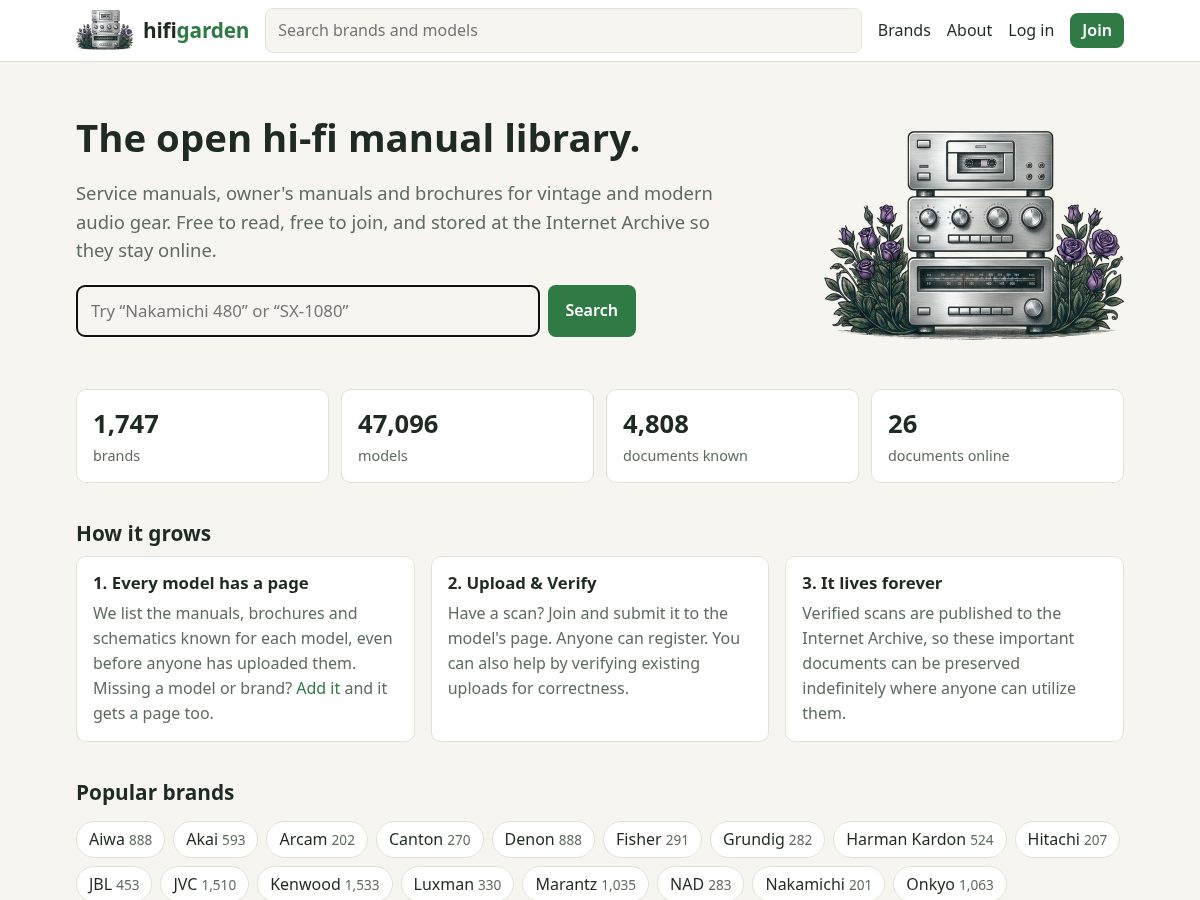Viewport: 1200px width, 900px height.
Task: Go to Log in page
Action: [1031, 30]
